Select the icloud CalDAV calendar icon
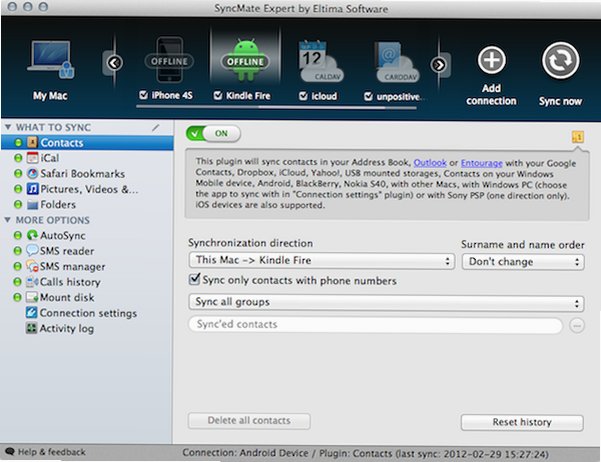601x462 pixels. [320, 61]
